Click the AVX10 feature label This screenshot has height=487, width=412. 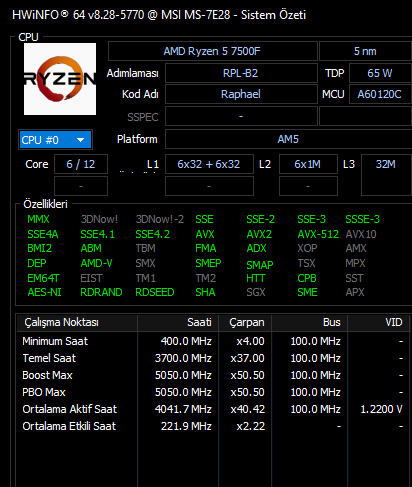361,234
